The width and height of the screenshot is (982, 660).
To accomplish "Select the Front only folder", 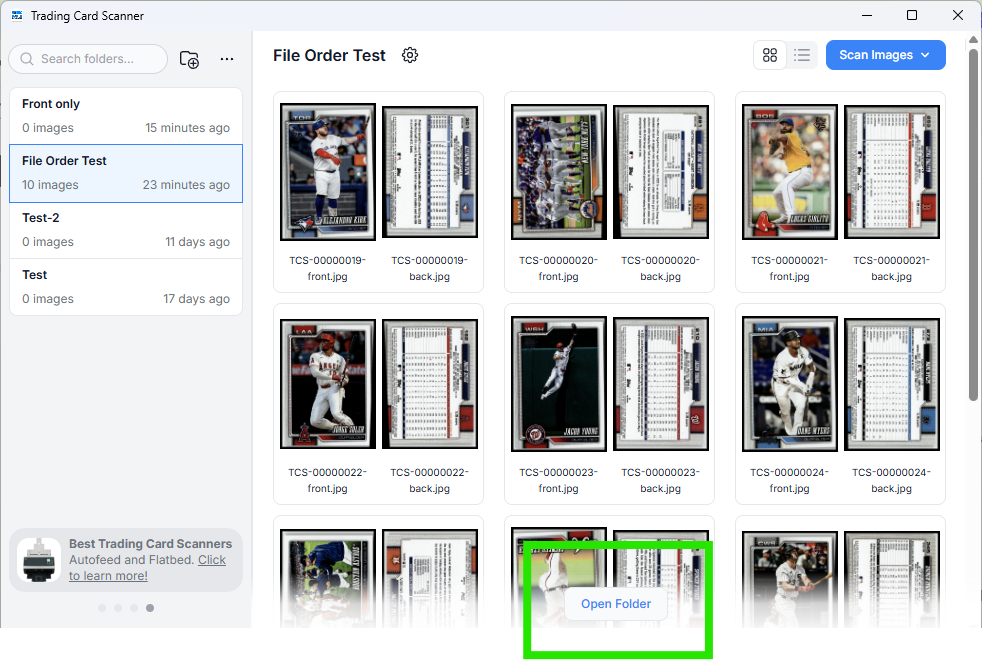I will [x=126, y=116].
